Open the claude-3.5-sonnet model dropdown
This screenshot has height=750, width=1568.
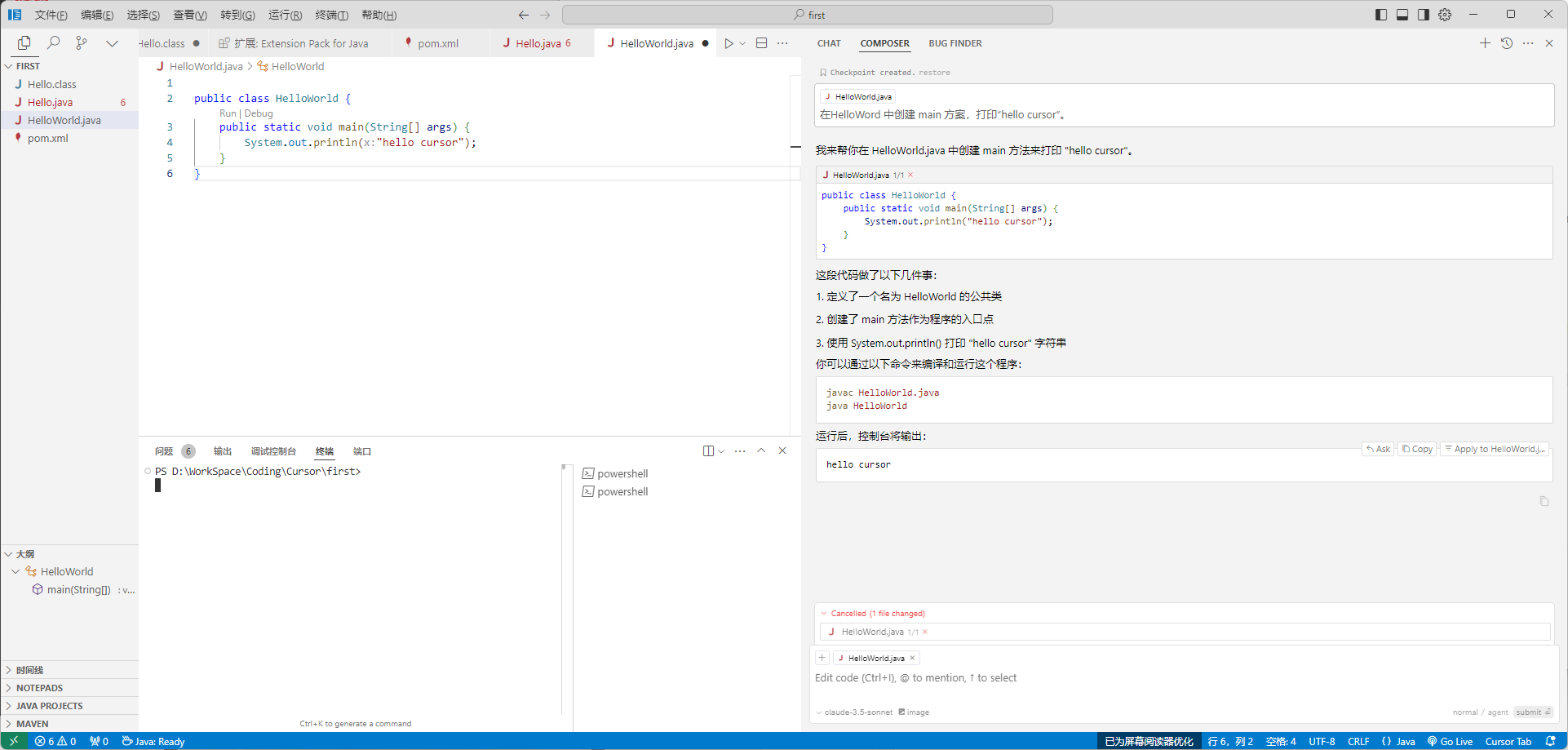coord(857,712)
